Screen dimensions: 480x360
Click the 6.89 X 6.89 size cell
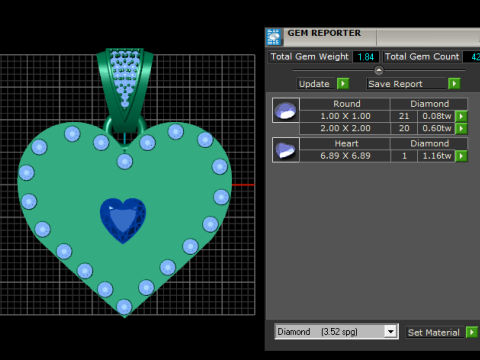(345, 156)
